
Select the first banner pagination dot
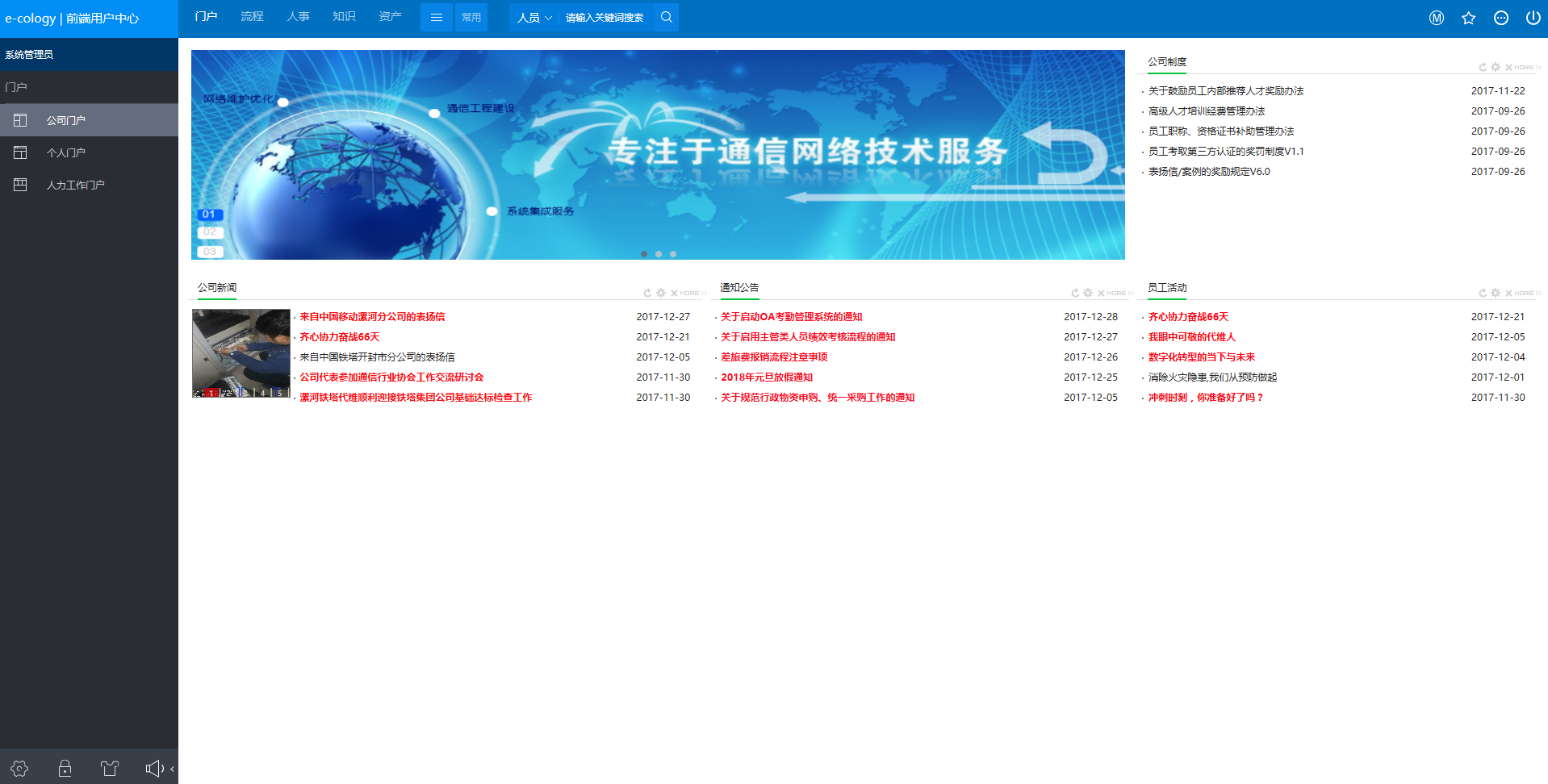click(644, 254)
